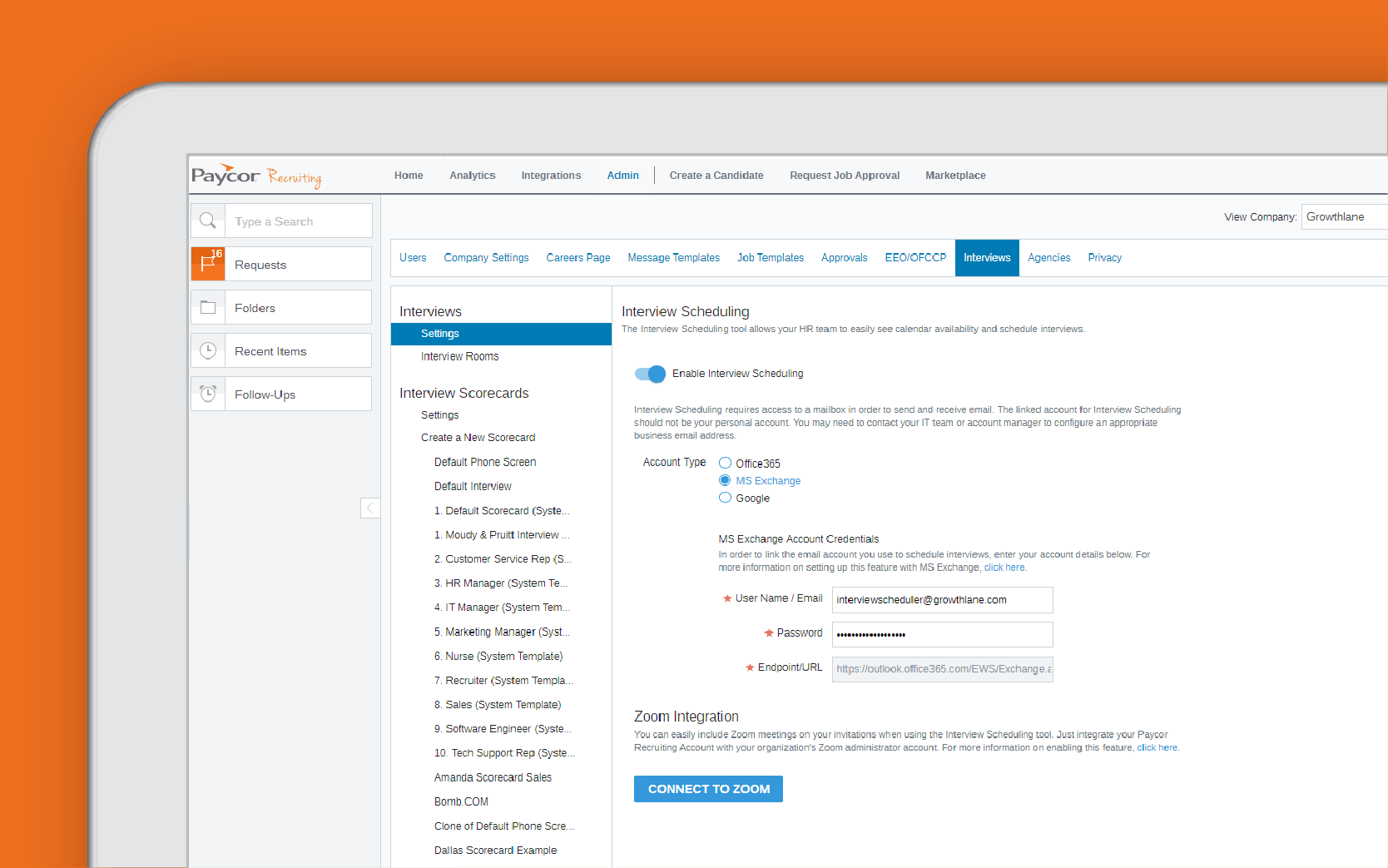Switch to the Interviews tab
This screenshot has width=1388, height=868.
click(987, 258)
